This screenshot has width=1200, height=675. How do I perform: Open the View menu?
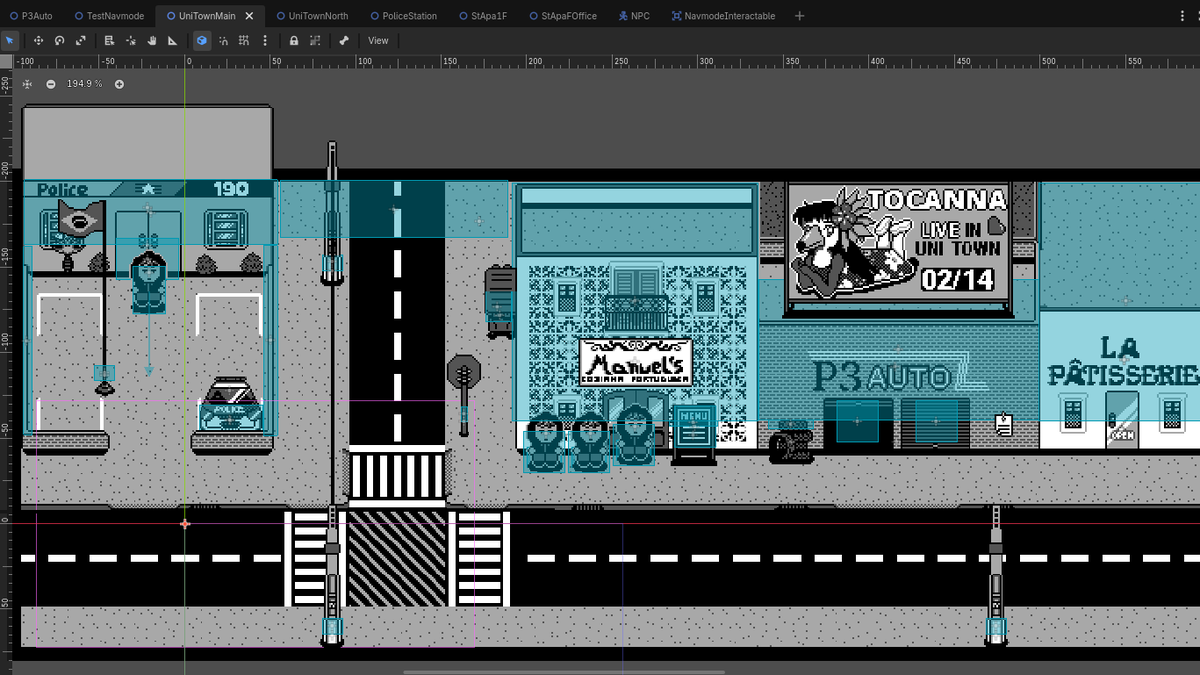378,40
